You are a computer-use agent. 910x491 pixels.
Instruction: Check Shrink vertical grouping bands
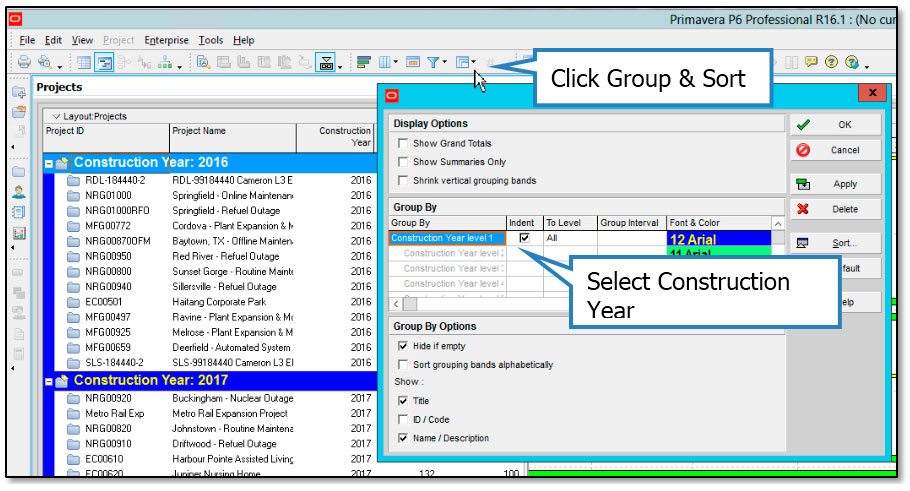402,180
